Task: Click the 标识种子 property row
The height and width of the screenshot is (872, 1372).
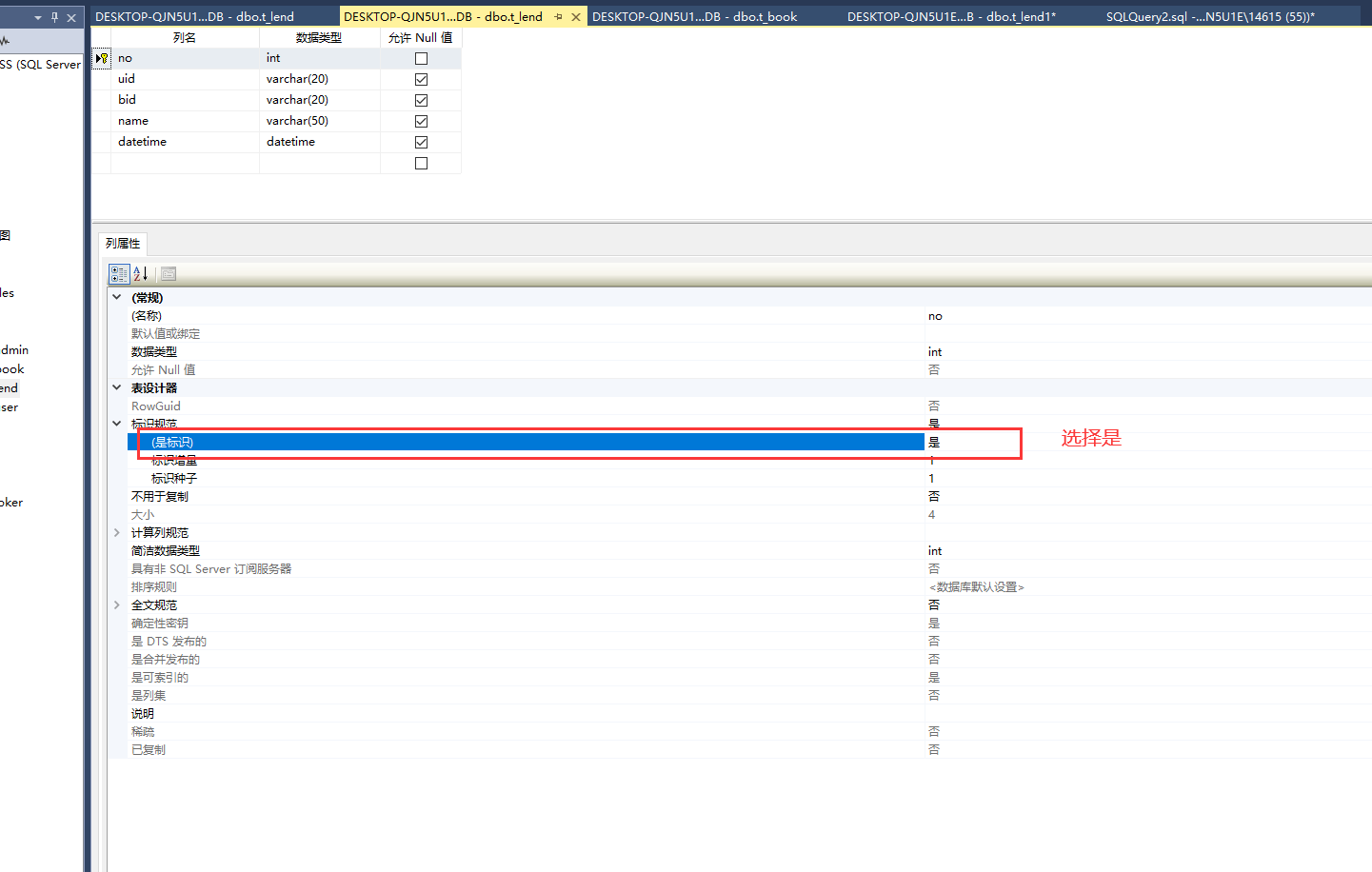Action: 749,479
